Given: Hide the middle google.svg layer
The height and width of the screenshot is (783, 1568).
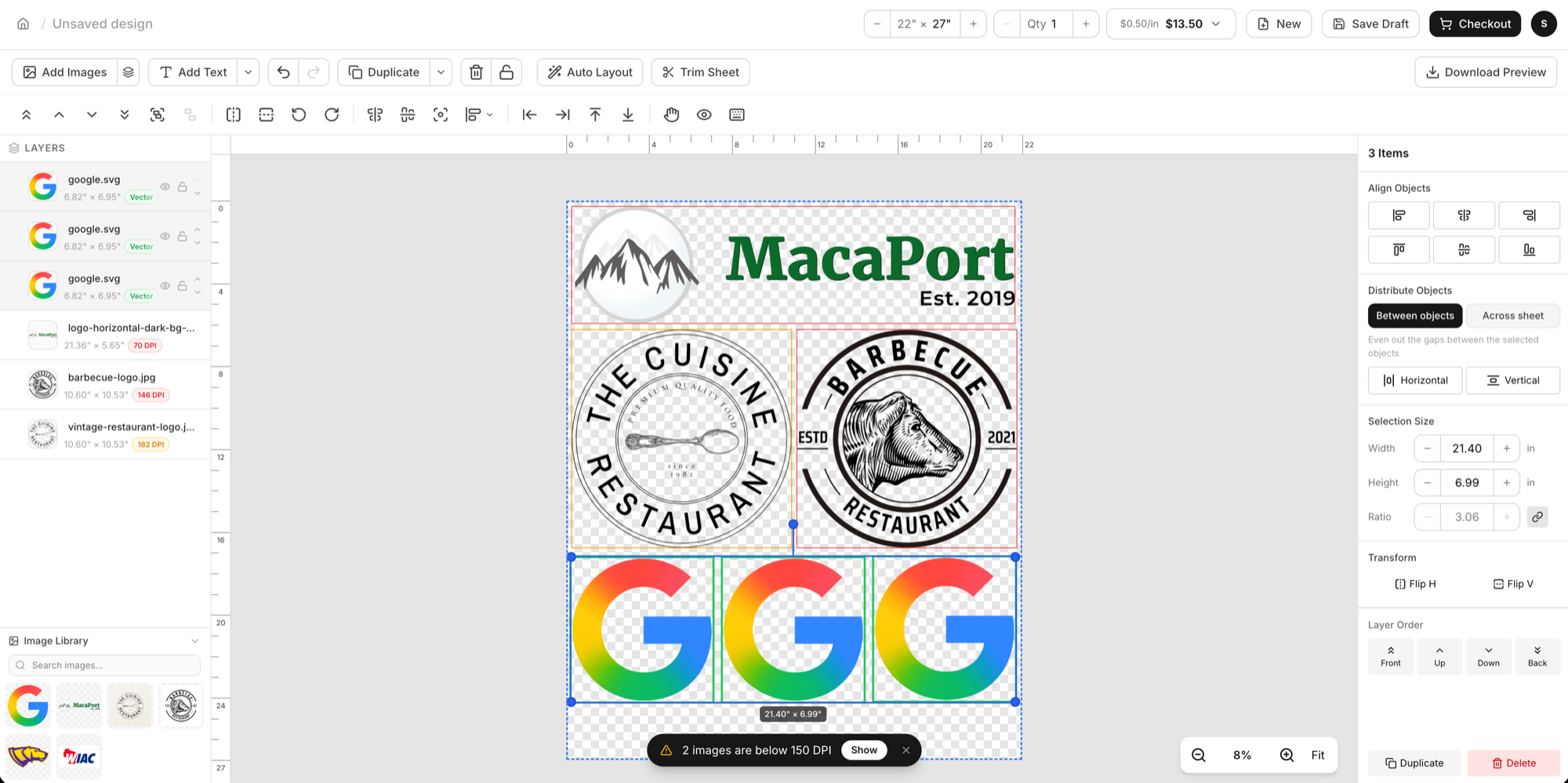Looking at the screenshot, I should 165,236.
